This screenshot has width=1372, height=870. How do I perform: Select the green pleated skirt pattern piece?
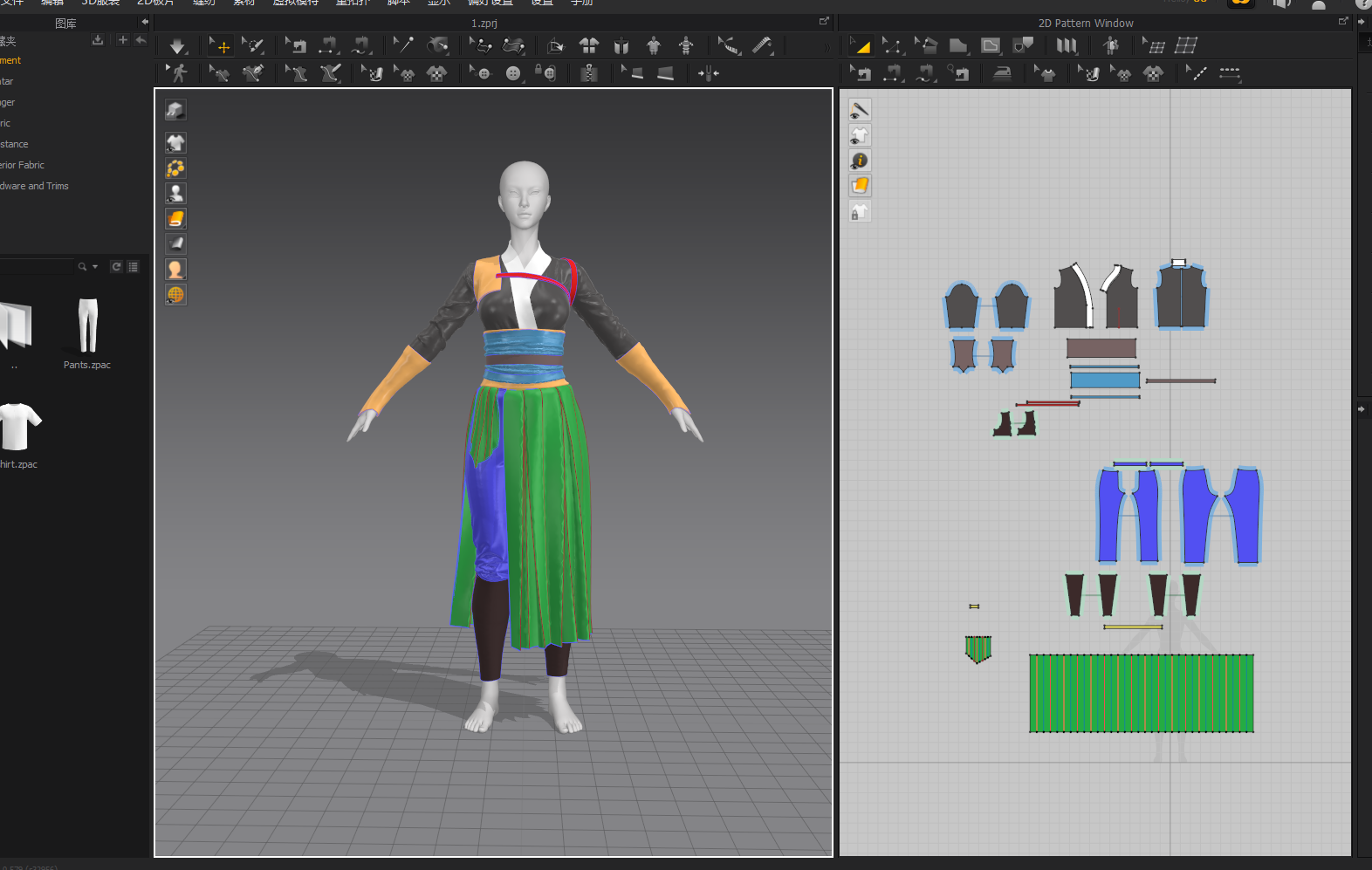tap(1142, 693)
